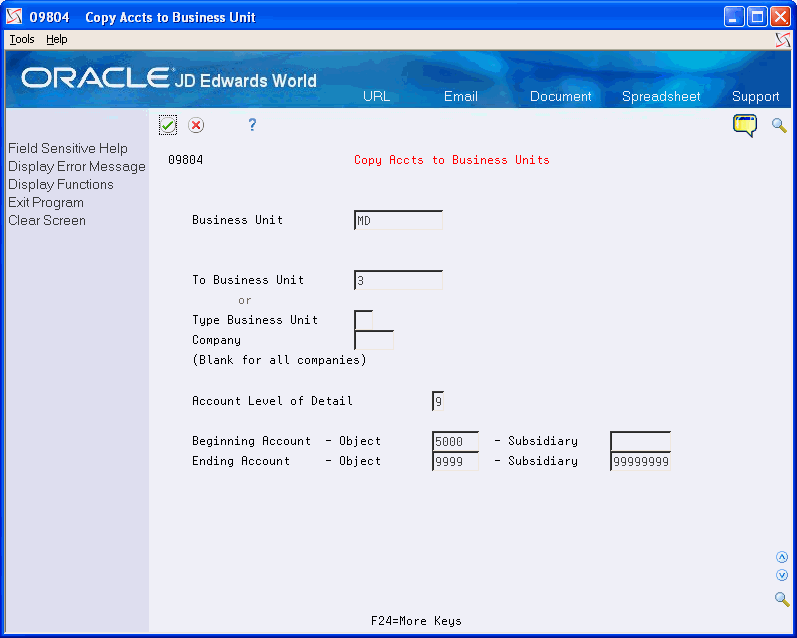
Task: Focus the Beginning Account Subsidiary field
Action: point(640,441)
